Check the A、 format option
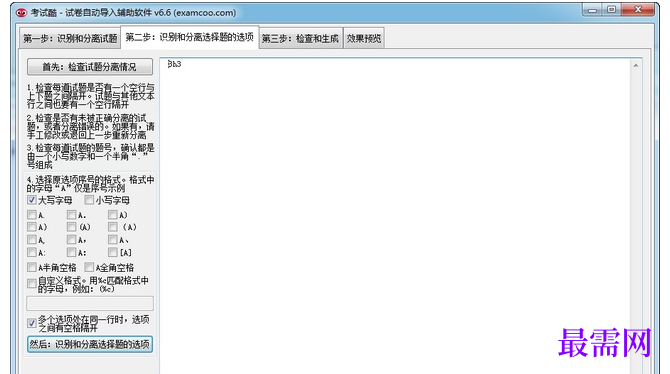Viewport: 670px width, 374px height. pos(113,240)
